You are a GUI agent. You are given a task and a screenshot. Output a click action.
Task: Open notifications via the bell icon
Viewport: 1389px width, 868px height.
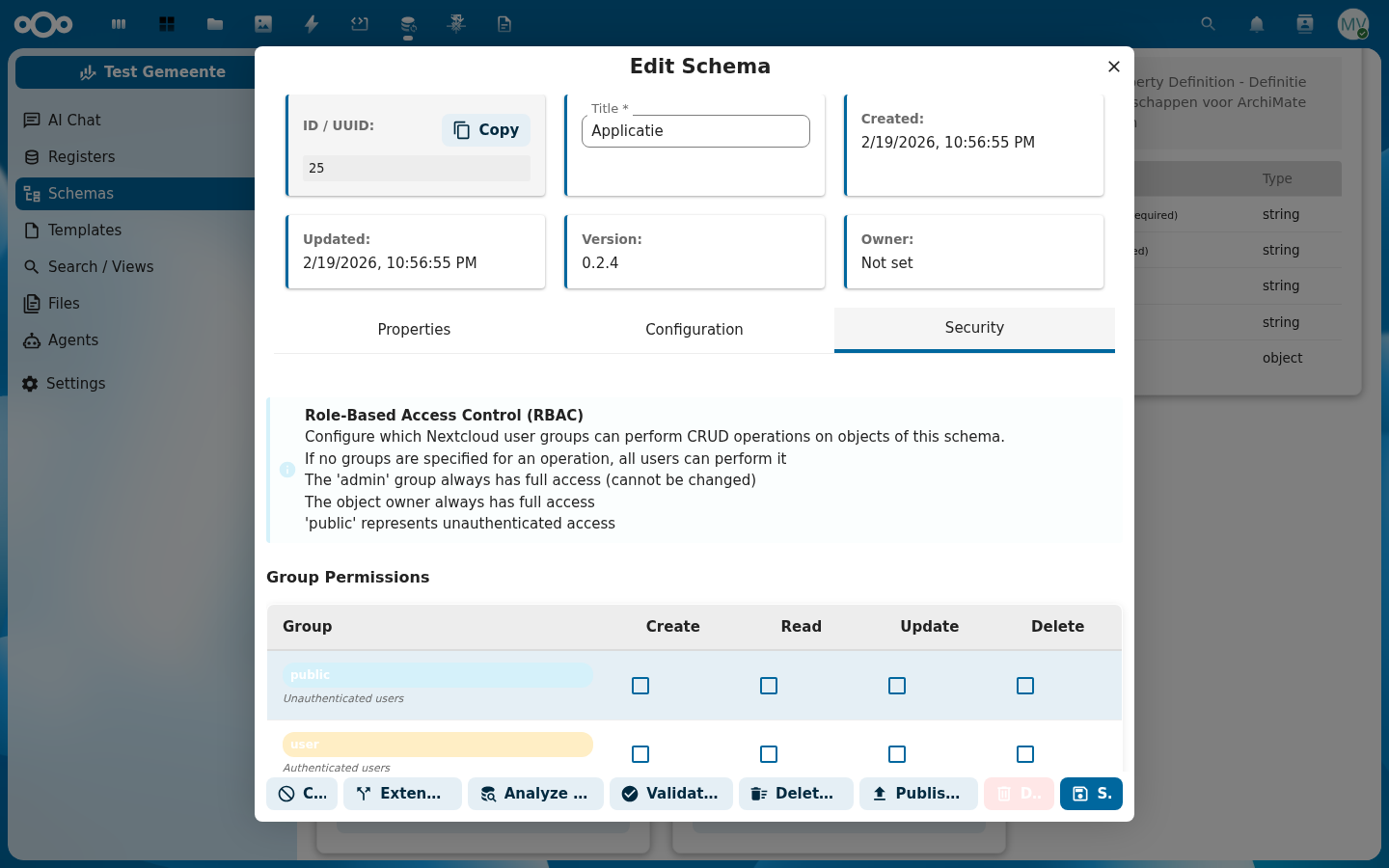coord(1256,24)
